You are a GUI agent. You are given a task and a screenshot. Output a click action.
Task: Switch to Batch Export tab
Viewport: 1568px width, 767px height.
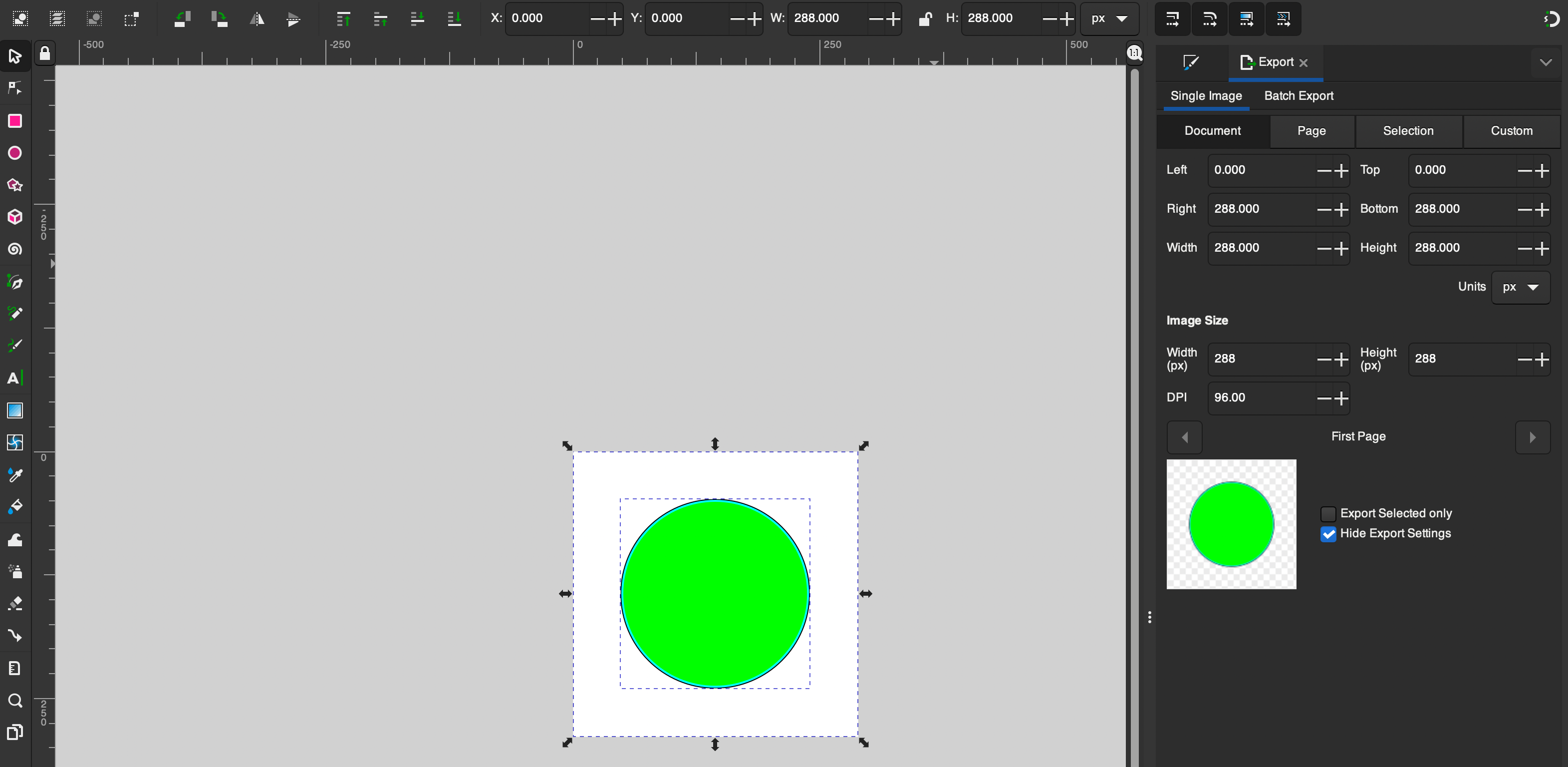pos(1299,96)
